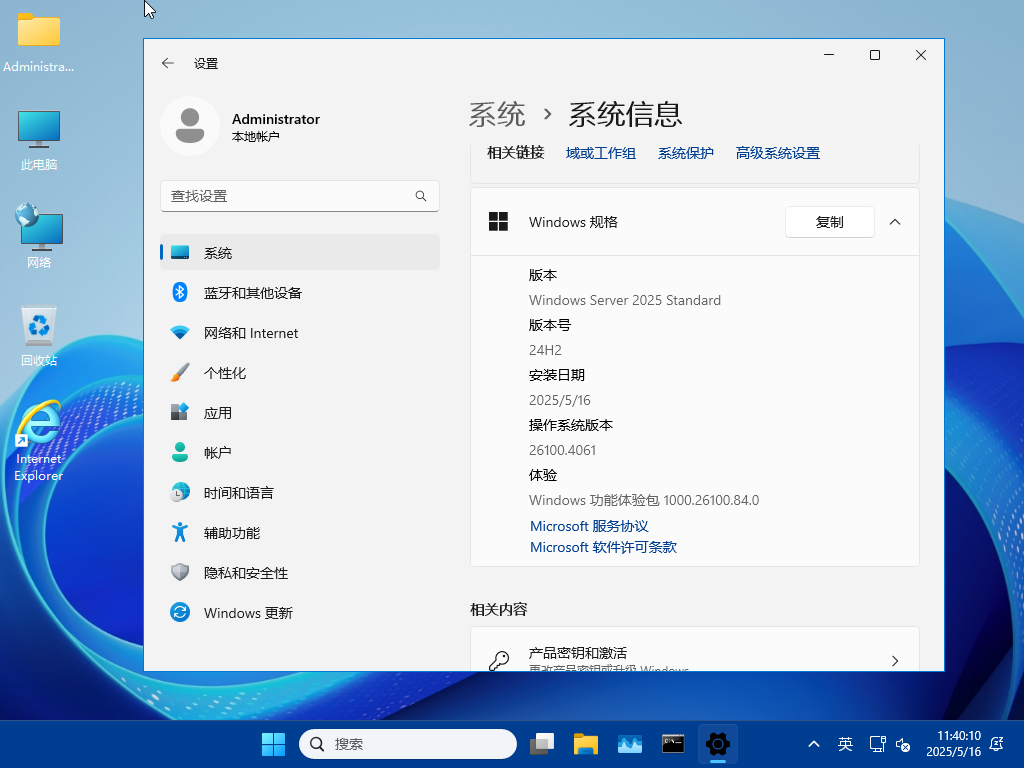Click the key icon for 产品密钥和激活

pos(499,661)
